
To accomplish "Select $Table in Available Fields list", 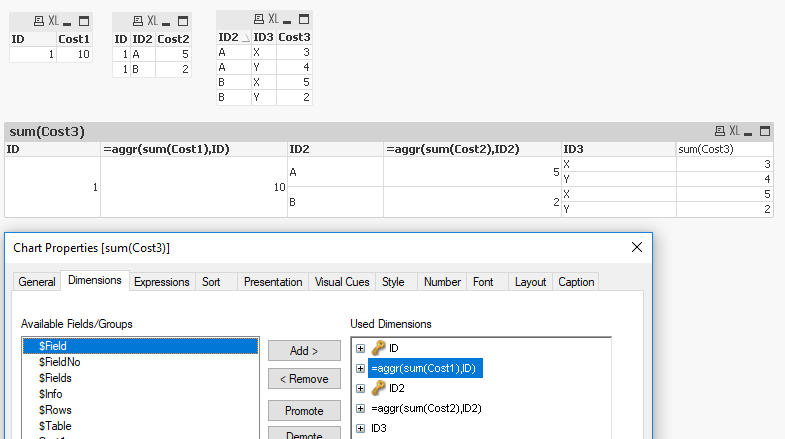I will click(140, 426).
